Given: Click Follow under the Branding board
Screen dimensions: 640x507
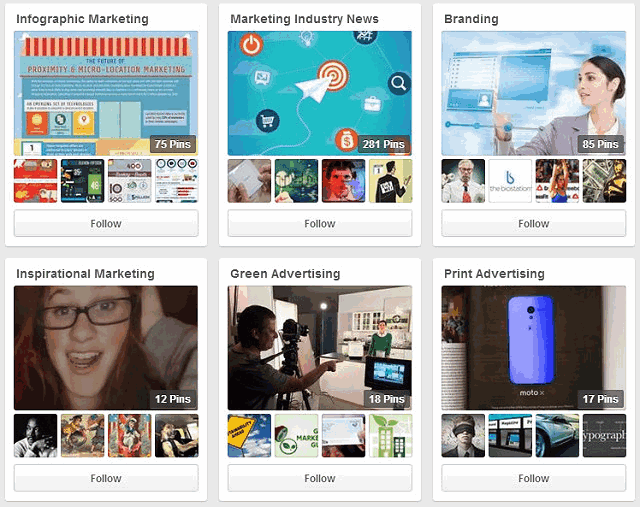Looking at the screenshot, I should pyautogui.click(x=533, y=223).
